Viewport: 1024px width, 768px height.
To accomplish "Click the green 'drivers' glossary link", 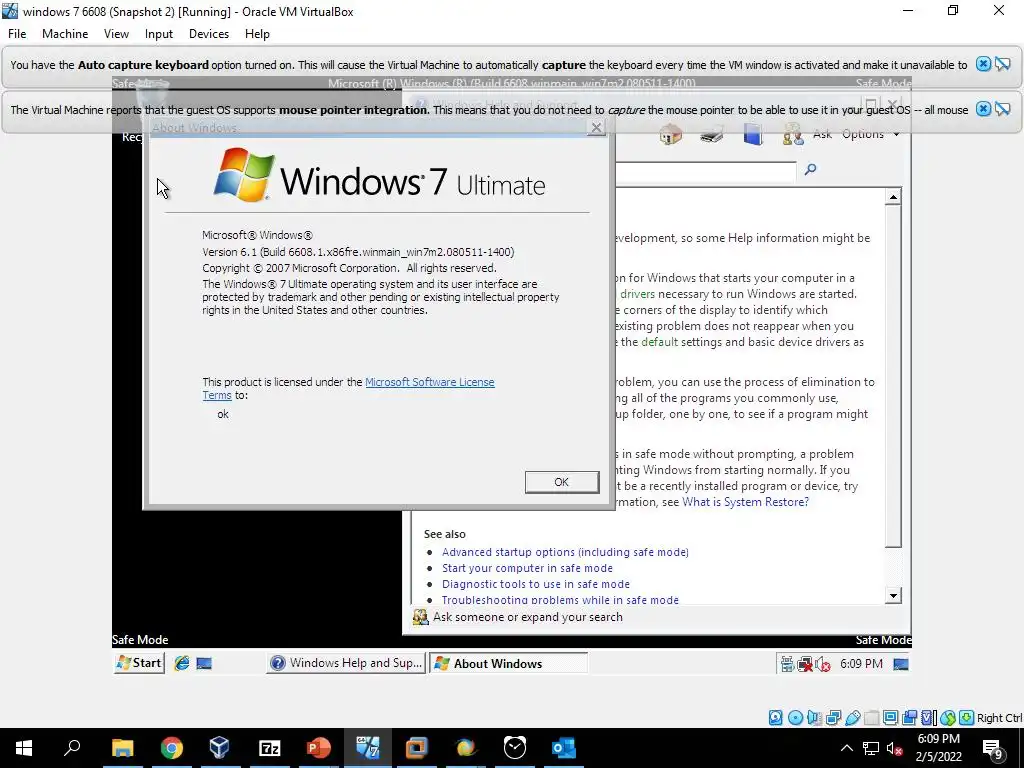I will coord(637,294).
